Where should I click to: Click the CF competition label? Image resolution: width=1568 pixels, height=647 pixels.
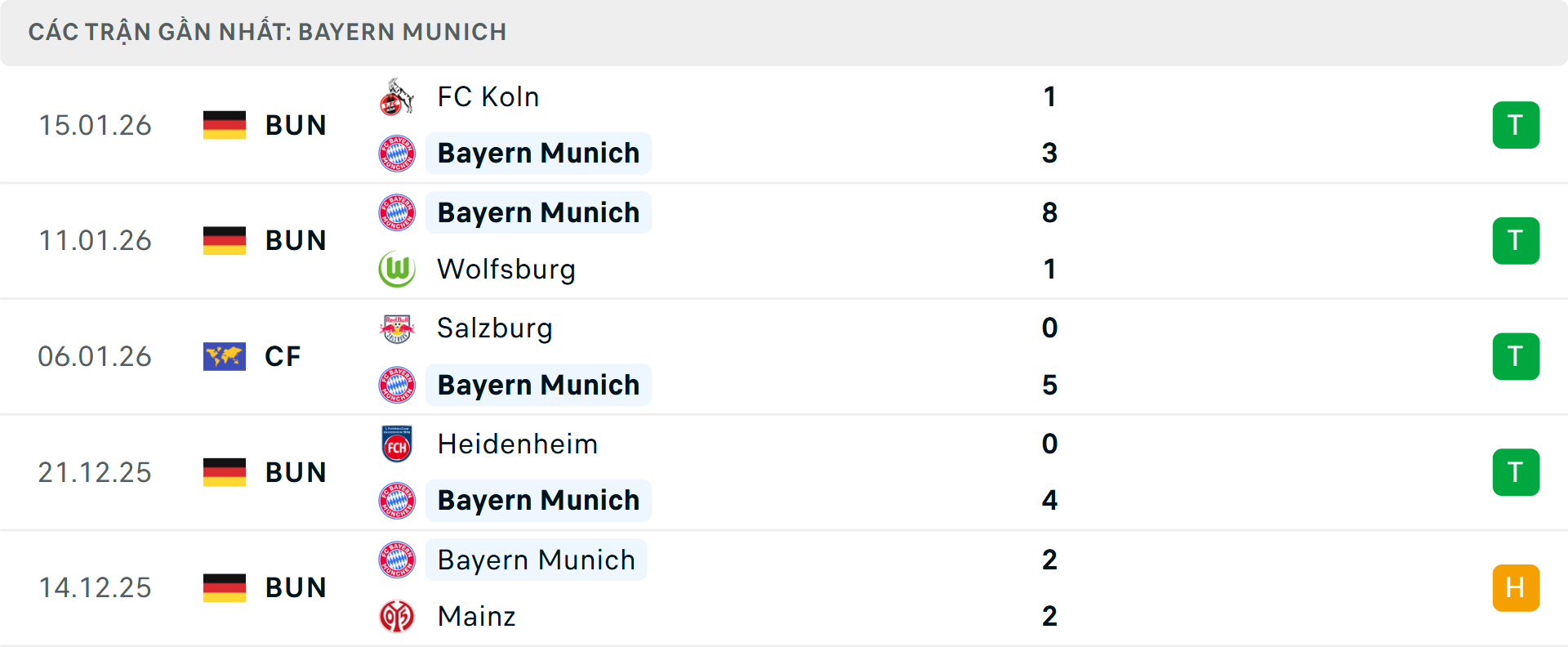[x=283, y=356]
